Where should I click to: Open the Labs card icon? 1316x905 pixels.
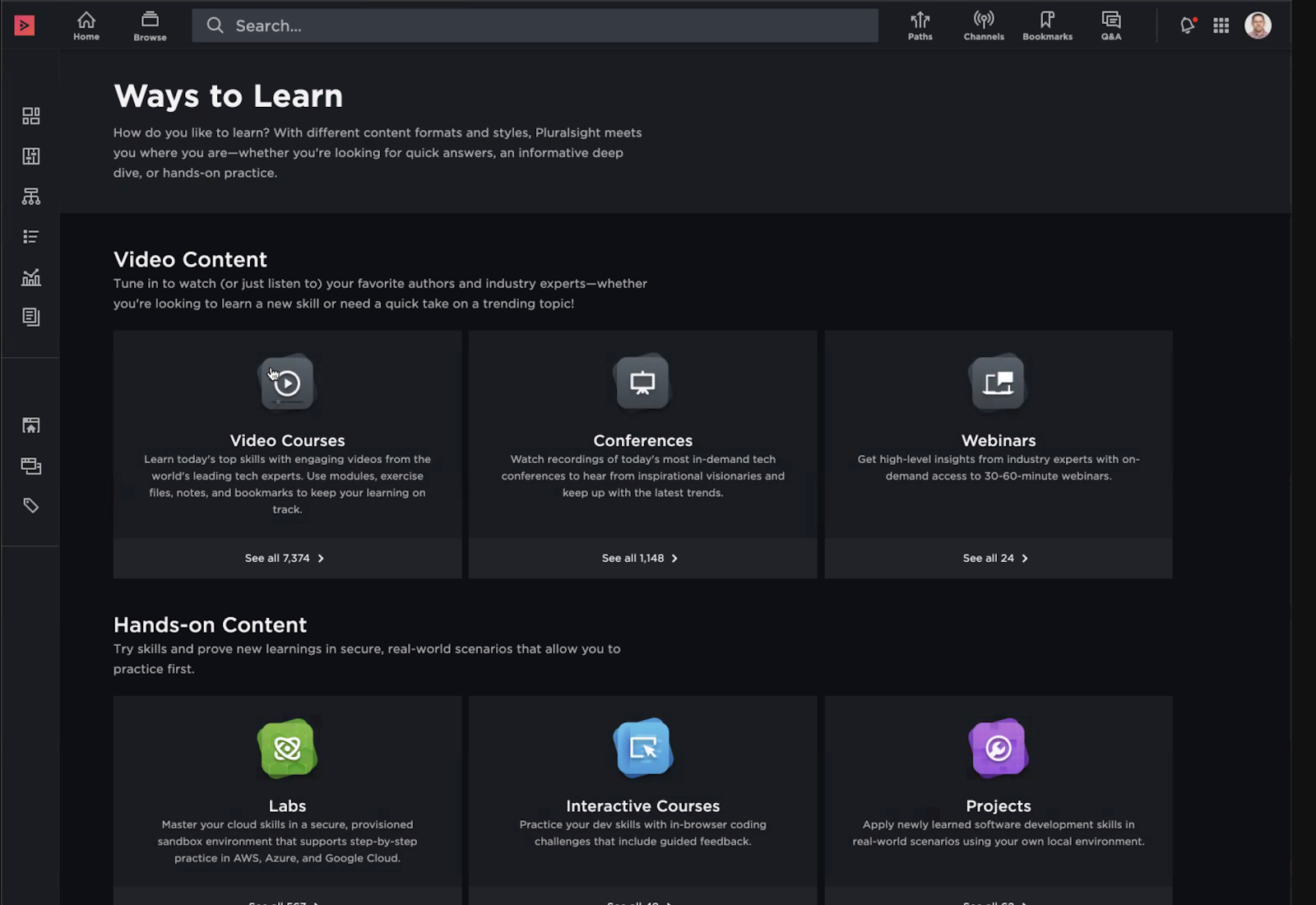[x=287, y=748]
